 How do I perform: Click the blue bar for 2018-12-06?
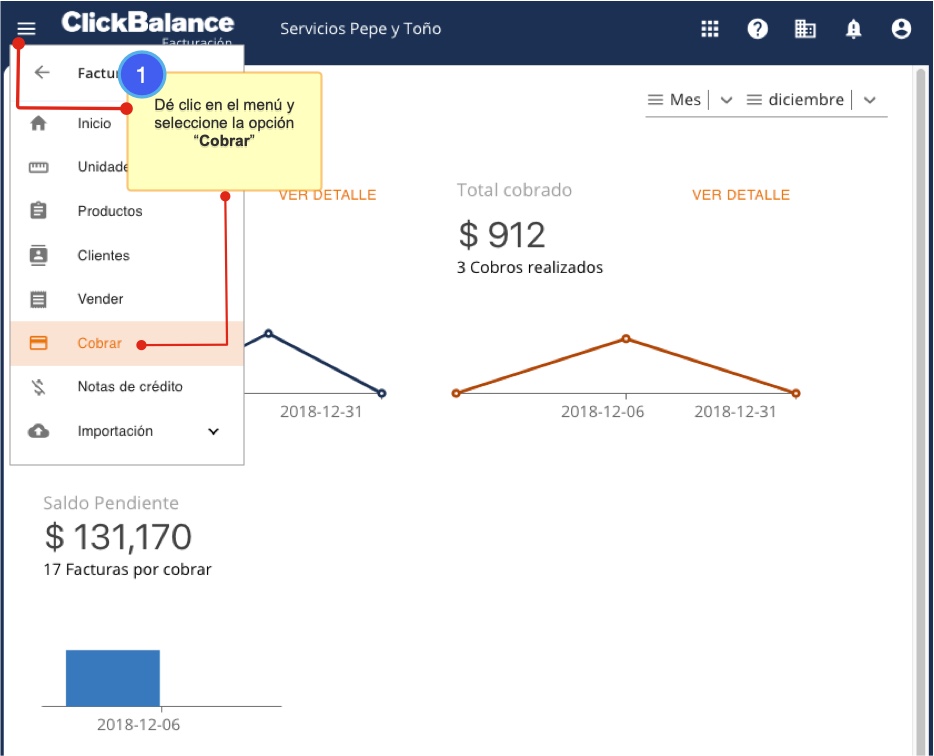point(112,678)
